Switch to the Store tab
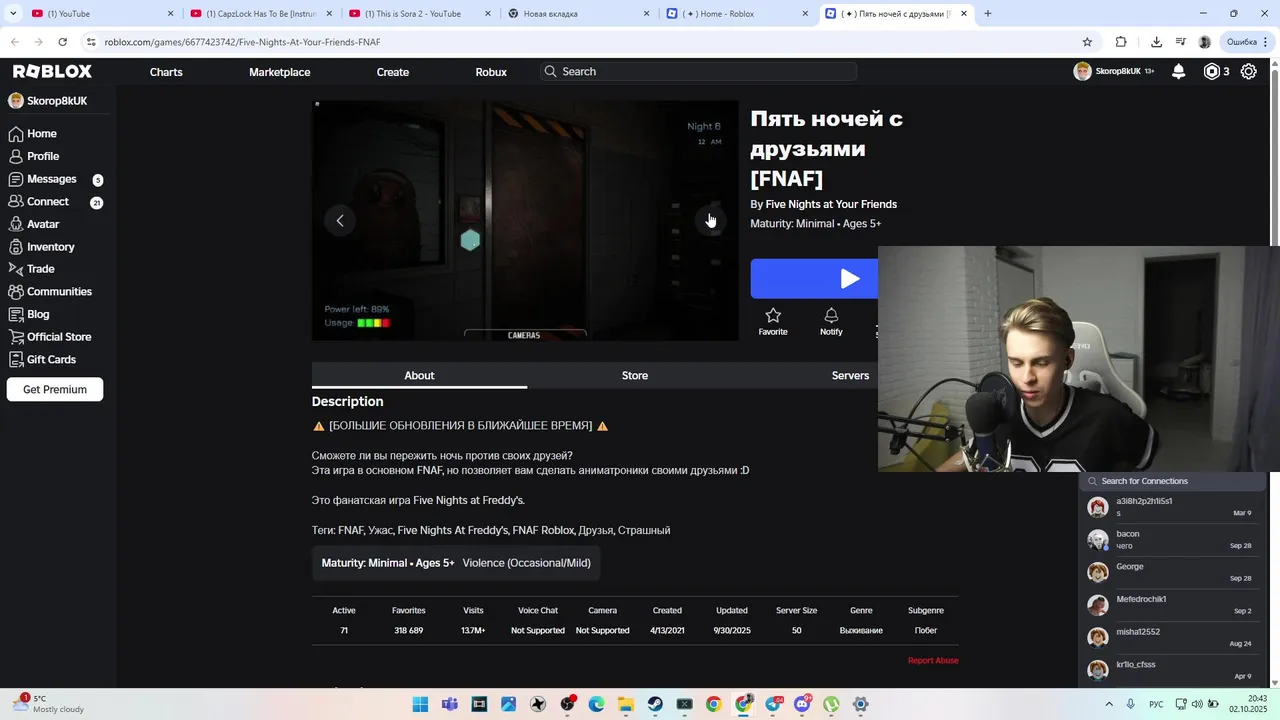The width and height of the screenshot is (1280, 720). 635,375
